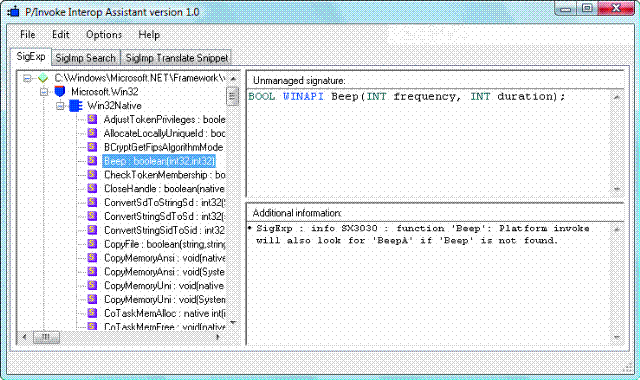Screen dimensions: 640x380
Task: Click the ConvertStringSidToSid method icon
Action: [92, 230]
